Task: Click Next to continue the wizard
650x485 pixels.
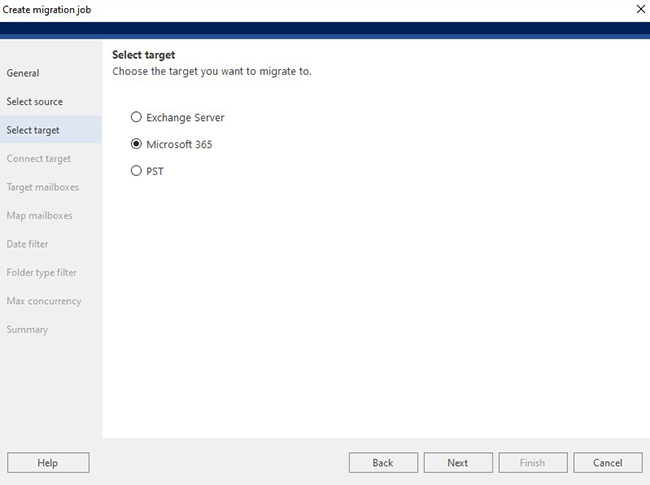Action: click(458, 463)
